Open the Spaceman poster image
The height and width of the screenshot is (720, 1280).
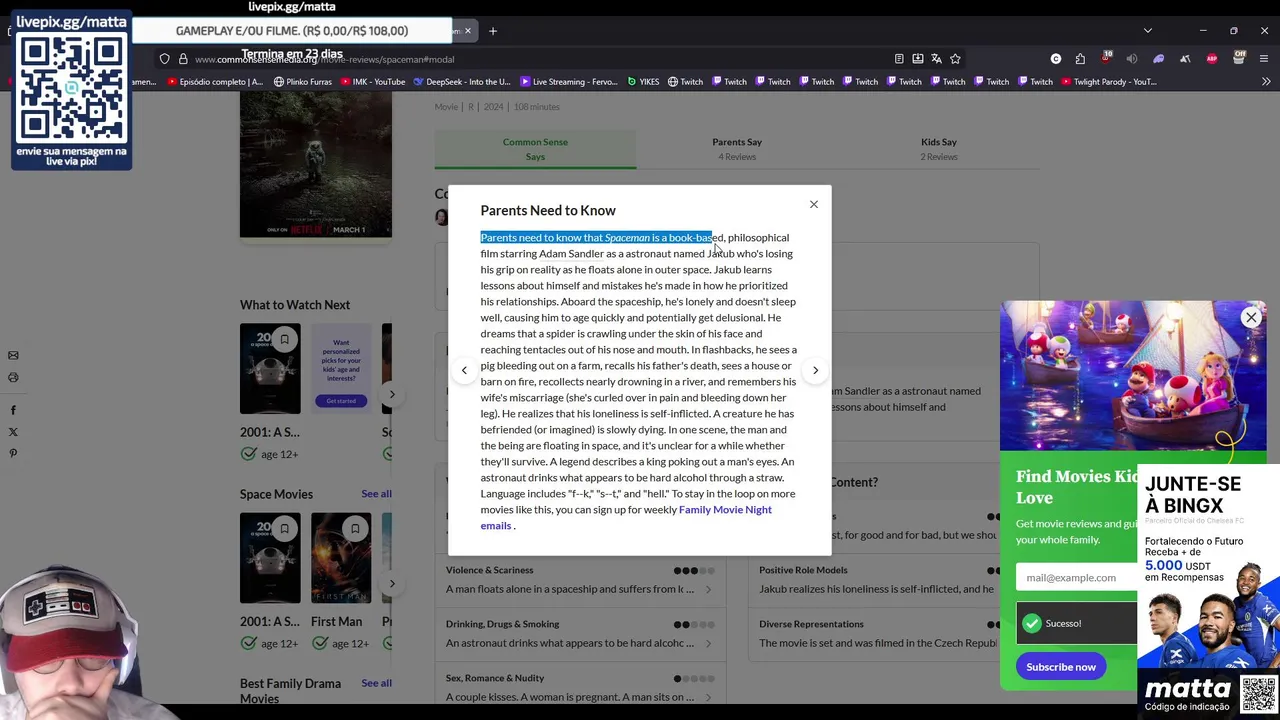click(x=316, y=165)
